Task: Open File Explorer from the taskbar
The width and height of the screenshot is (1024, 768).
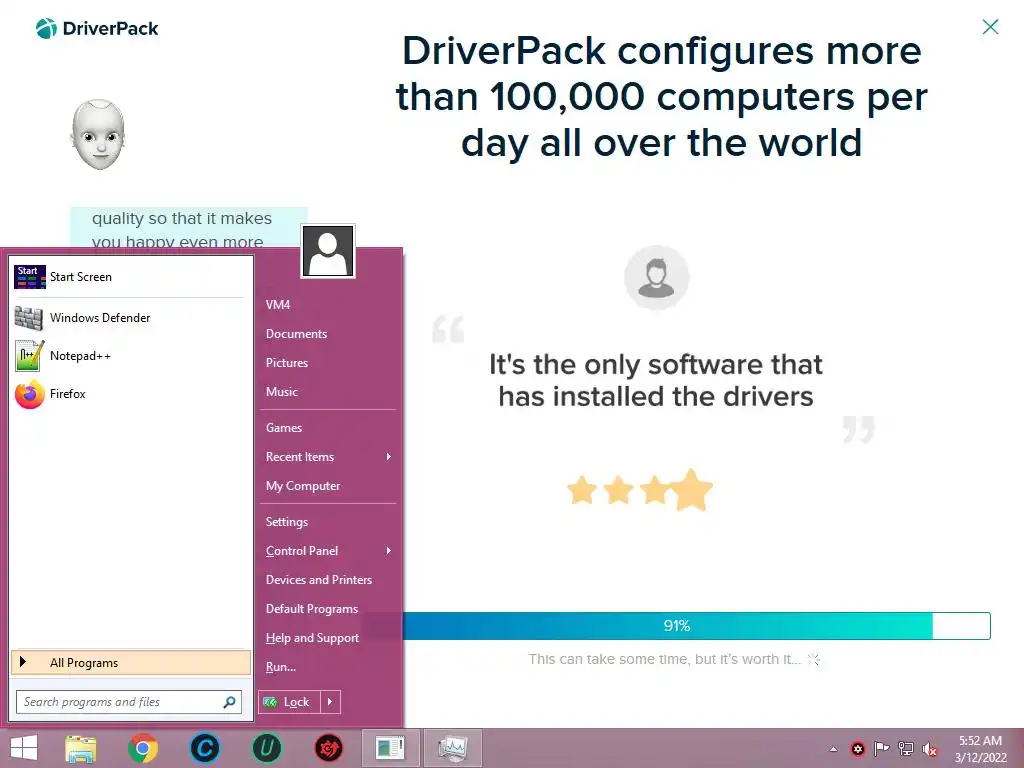Action: pos(81,748)
